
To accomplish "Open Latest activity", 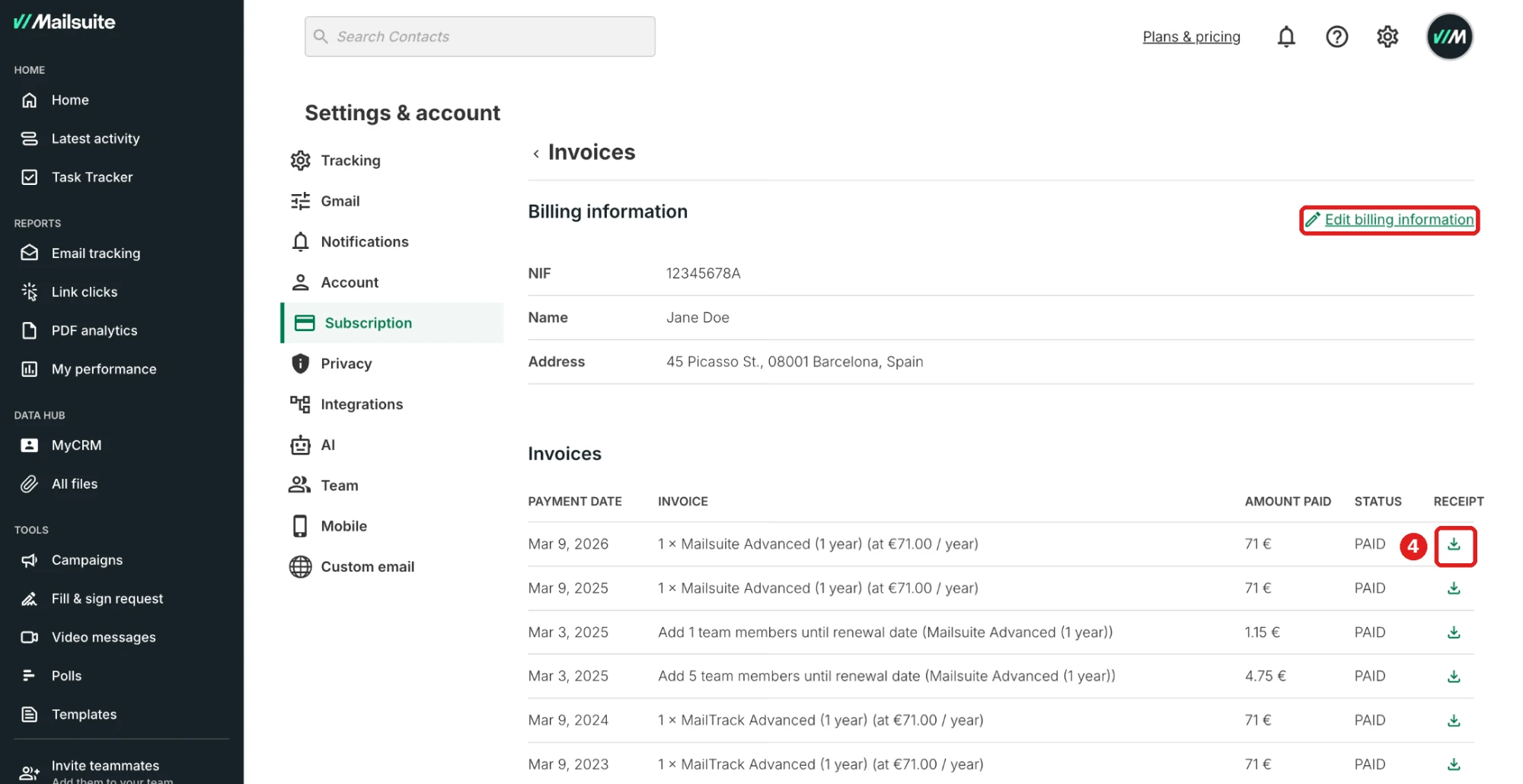I will (81, 139).
